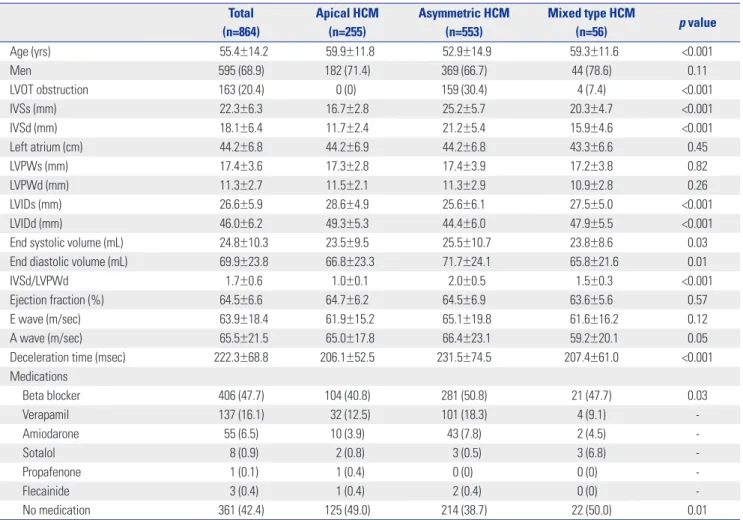743x520 pixels.
Task: Click Deceleration time total value 222.3±68.8
Action: coord(241,357)
